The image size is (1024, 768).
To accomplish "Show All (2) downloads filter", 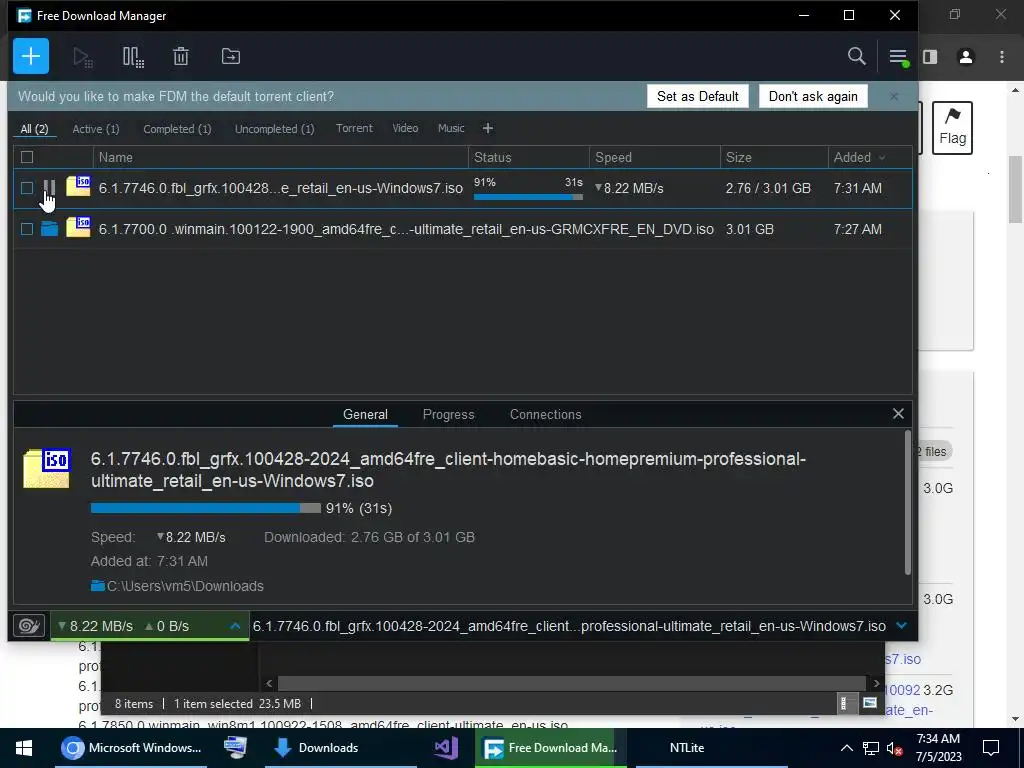I will coord(35,129).
